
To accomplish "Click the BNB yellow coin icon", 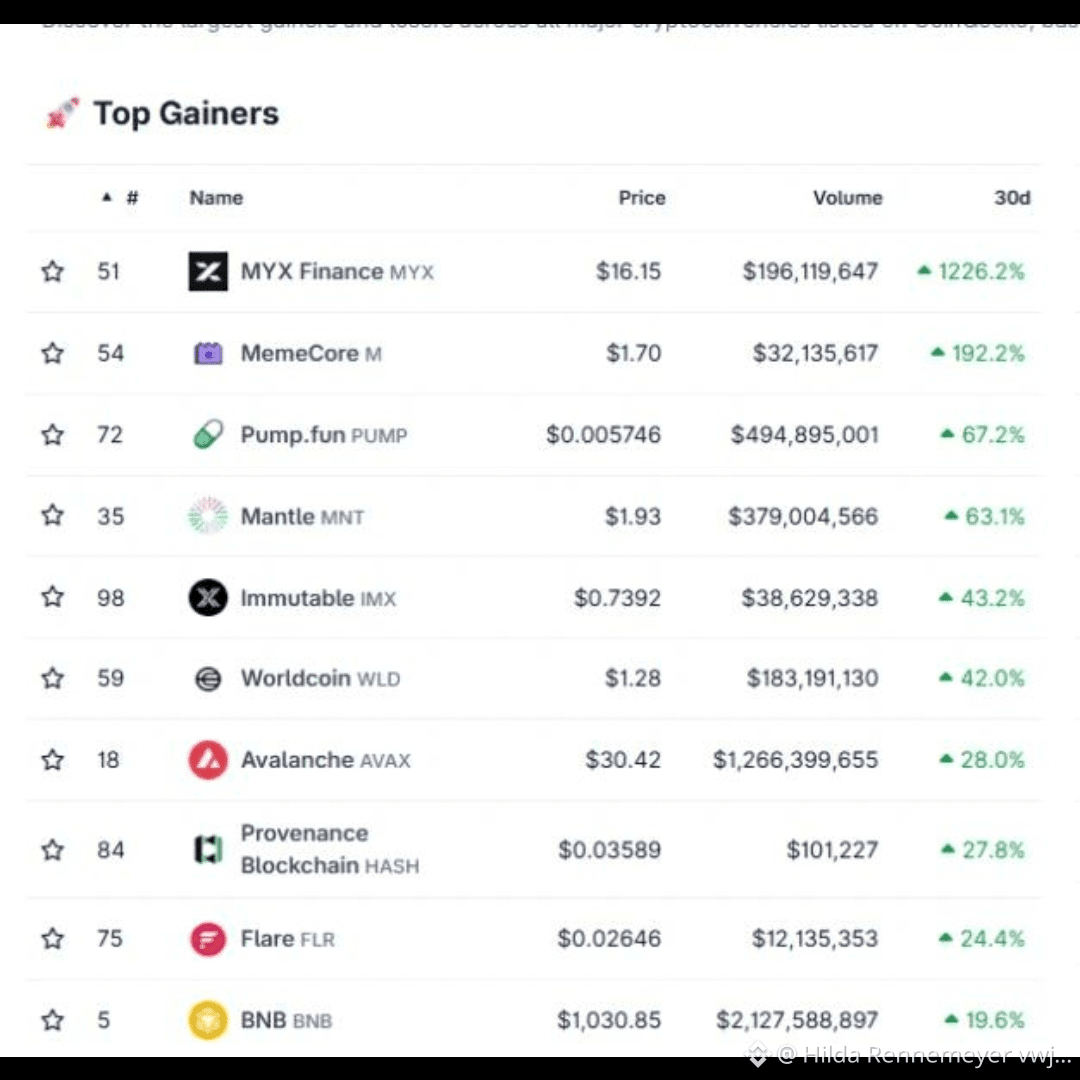I will pyautogui.click(x=208, y=1020).
